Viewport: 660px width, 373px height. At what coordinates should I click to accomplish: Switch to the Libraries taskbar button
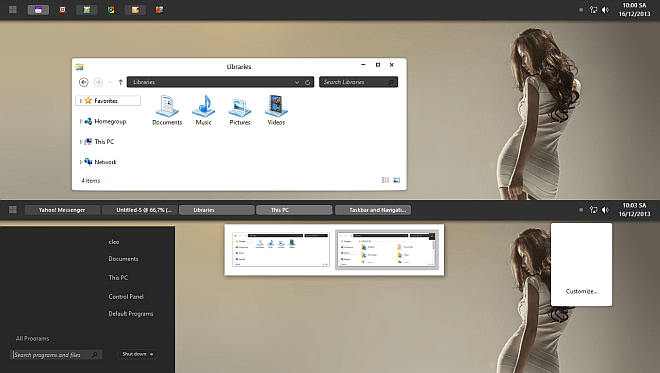click(x=217, y=210)
